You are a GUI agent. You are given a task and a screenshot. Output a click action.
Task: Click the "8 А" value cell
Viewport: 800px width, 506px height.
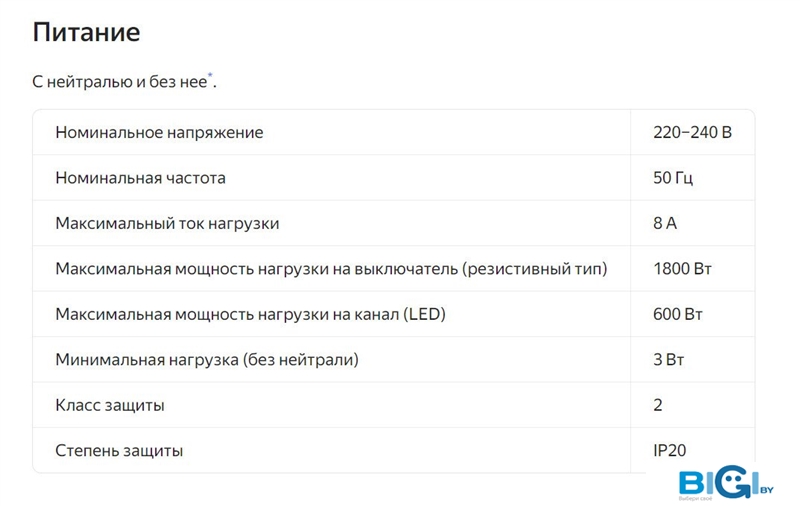coord(665,223)
